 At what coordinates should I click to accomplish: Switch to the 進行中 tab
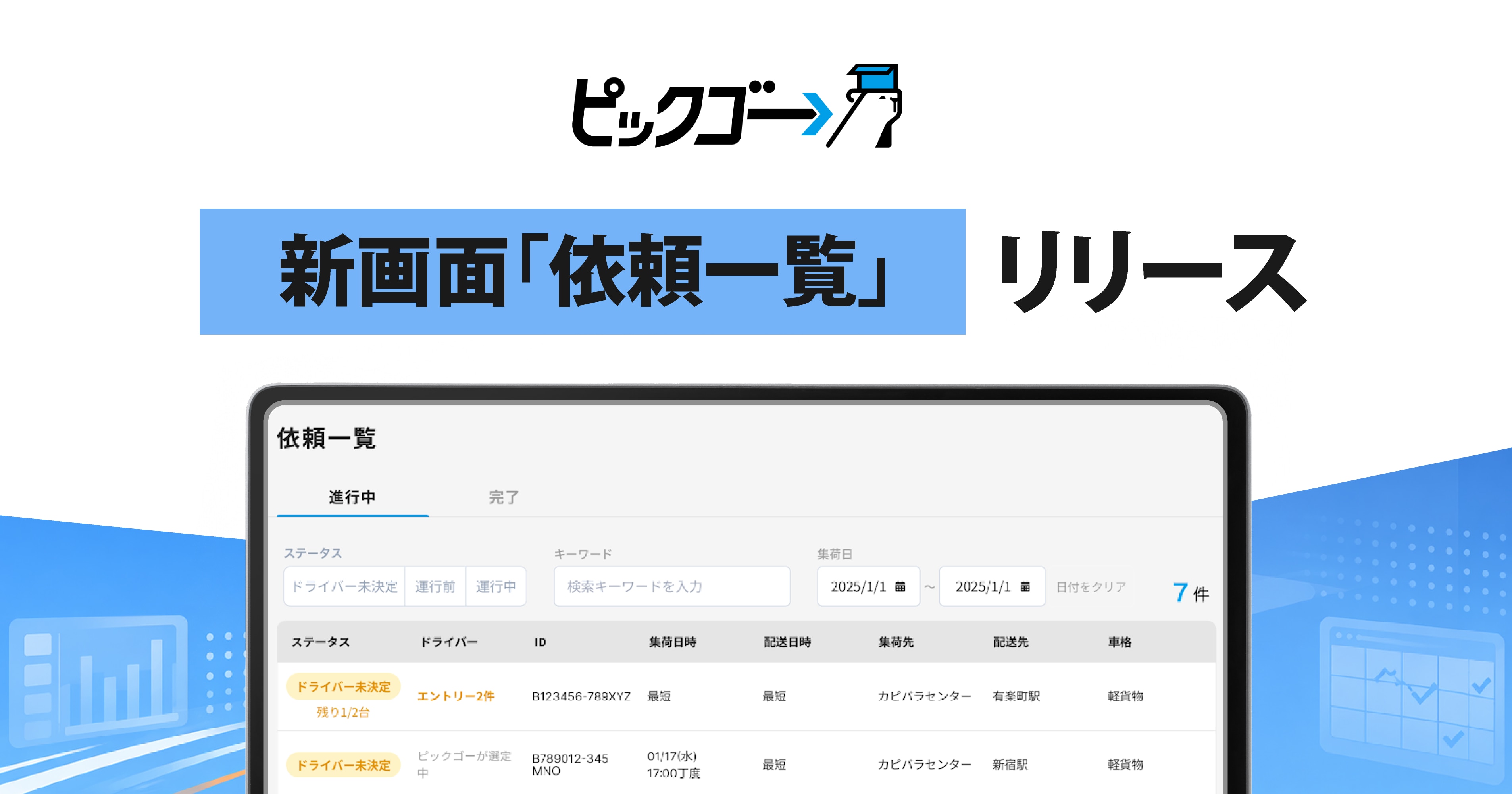point(352,497)
